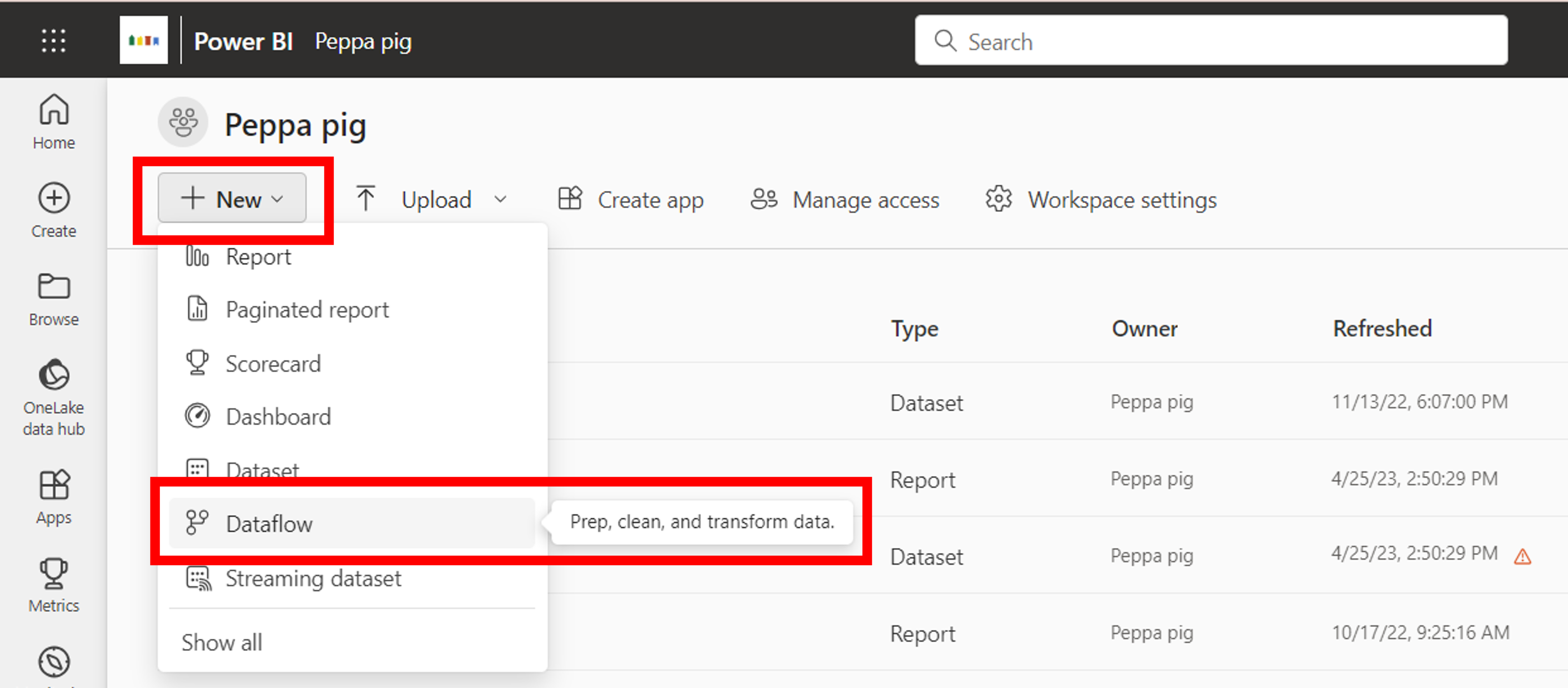1568x688 pixels.
Task: Click inside the Search field
Action: (x=1211, y=40)
